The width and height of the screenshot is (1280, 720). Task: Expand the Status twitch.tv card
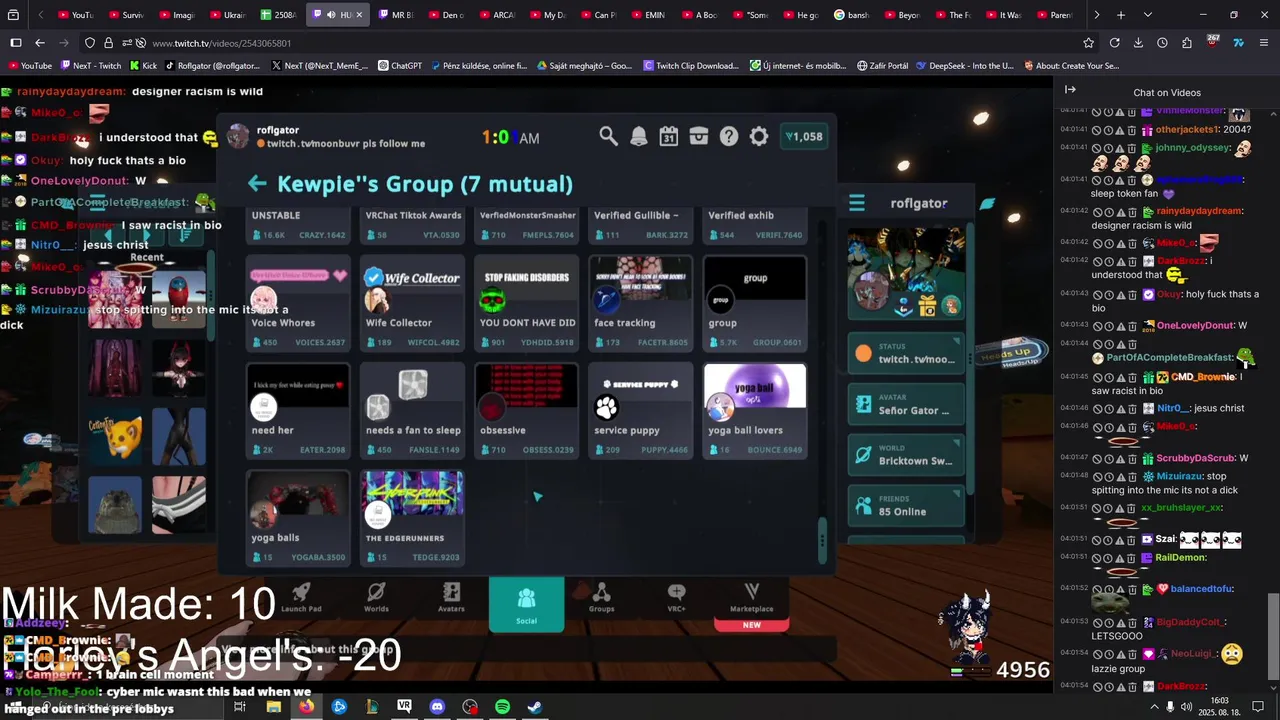[906, 353]
